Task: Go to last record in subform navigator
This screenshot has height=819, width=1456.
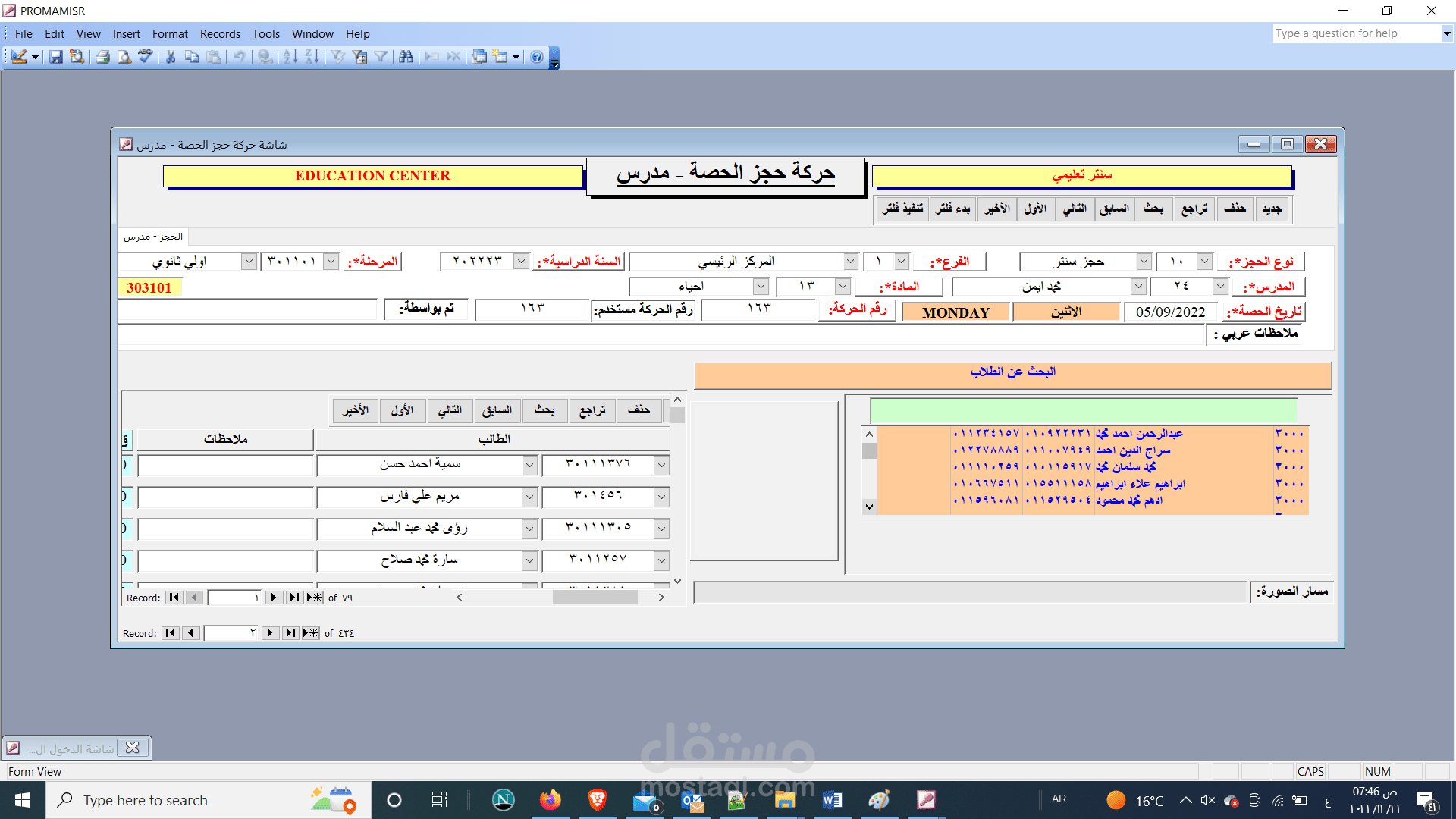Action: [293, 598]
